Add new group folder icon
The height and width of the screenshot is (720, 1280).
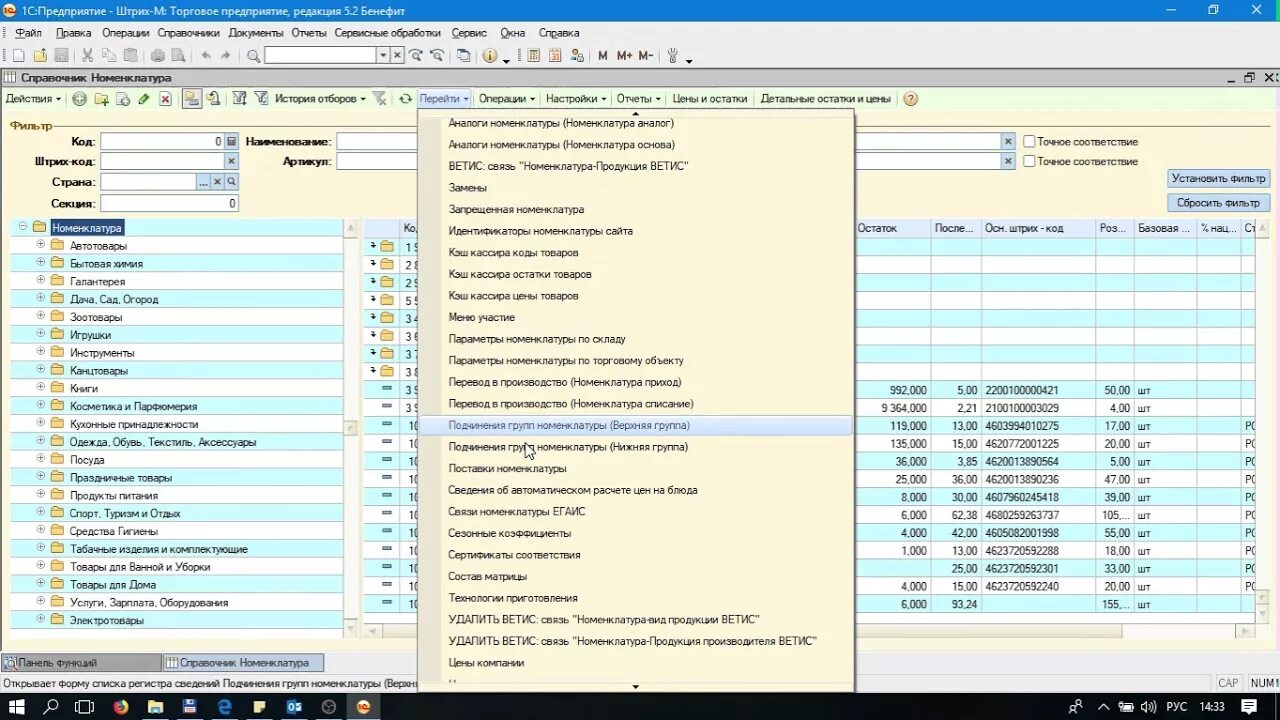click(x=101, y=99)
